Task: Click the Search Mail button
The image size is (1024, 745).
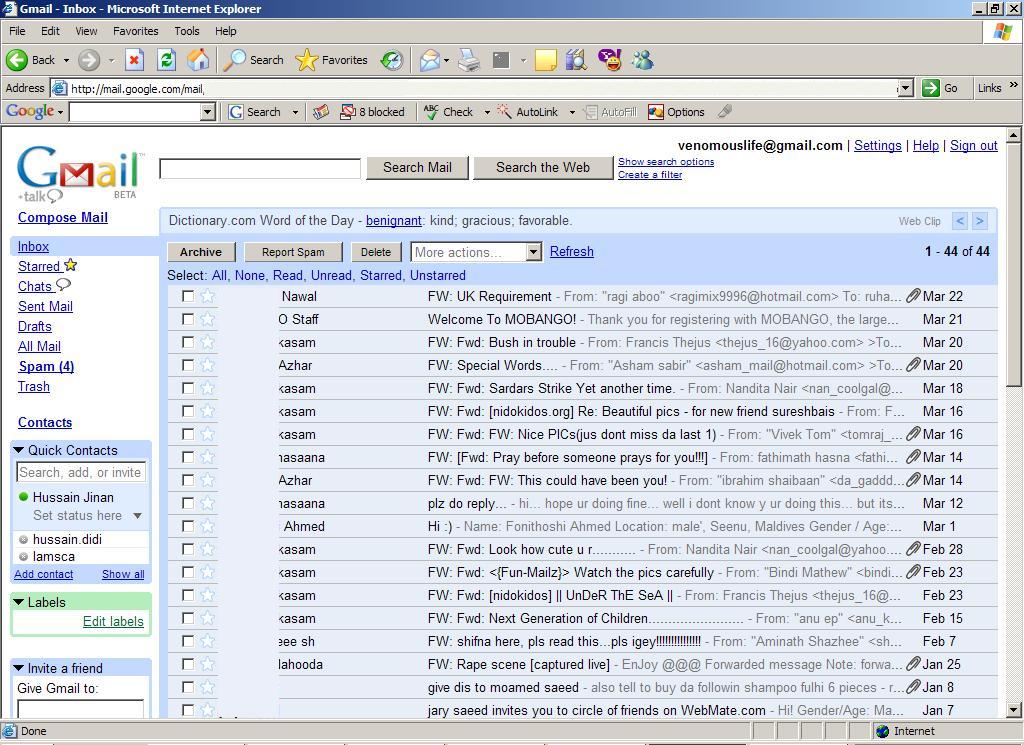Action: 417,168
